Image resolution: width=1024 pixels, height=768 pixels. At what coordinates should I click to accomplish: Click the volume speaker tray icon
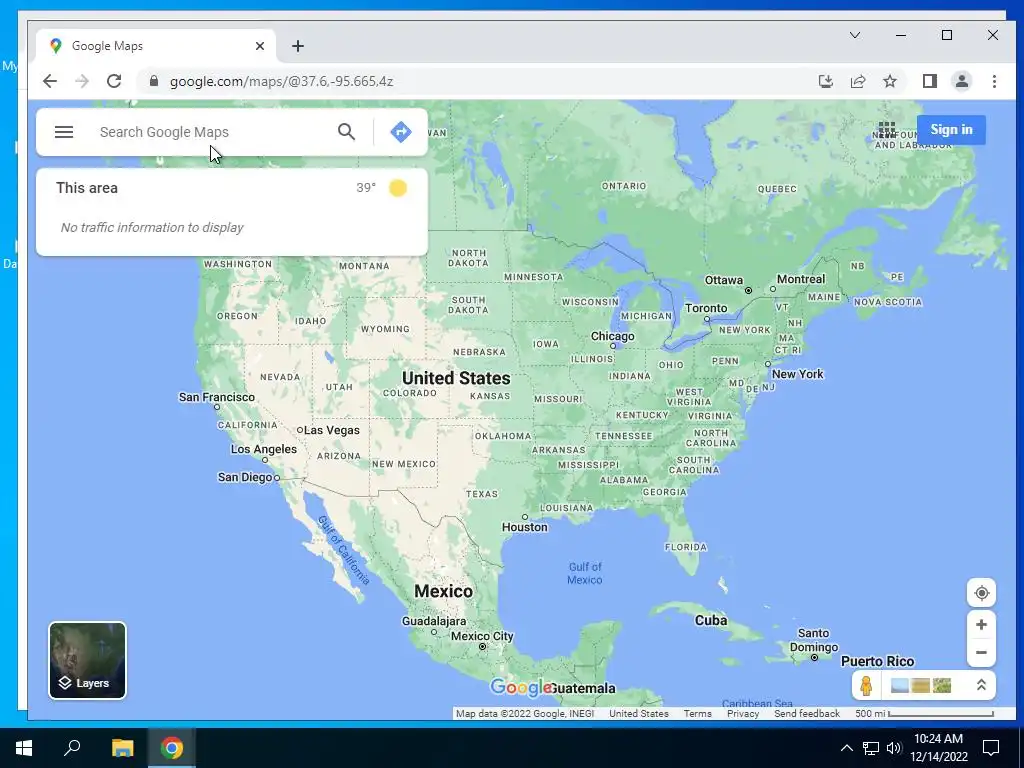893,748
